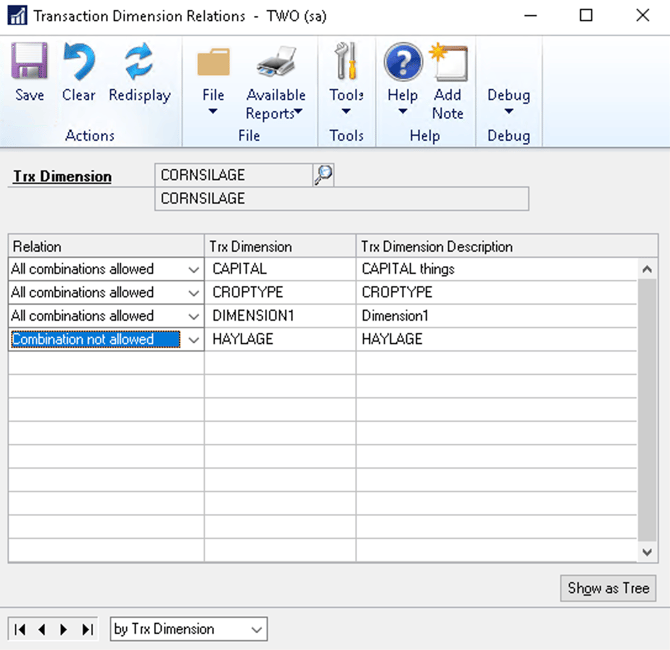Click the Show as Tree button
Screen dimensions: 670x650
[608, 588]
